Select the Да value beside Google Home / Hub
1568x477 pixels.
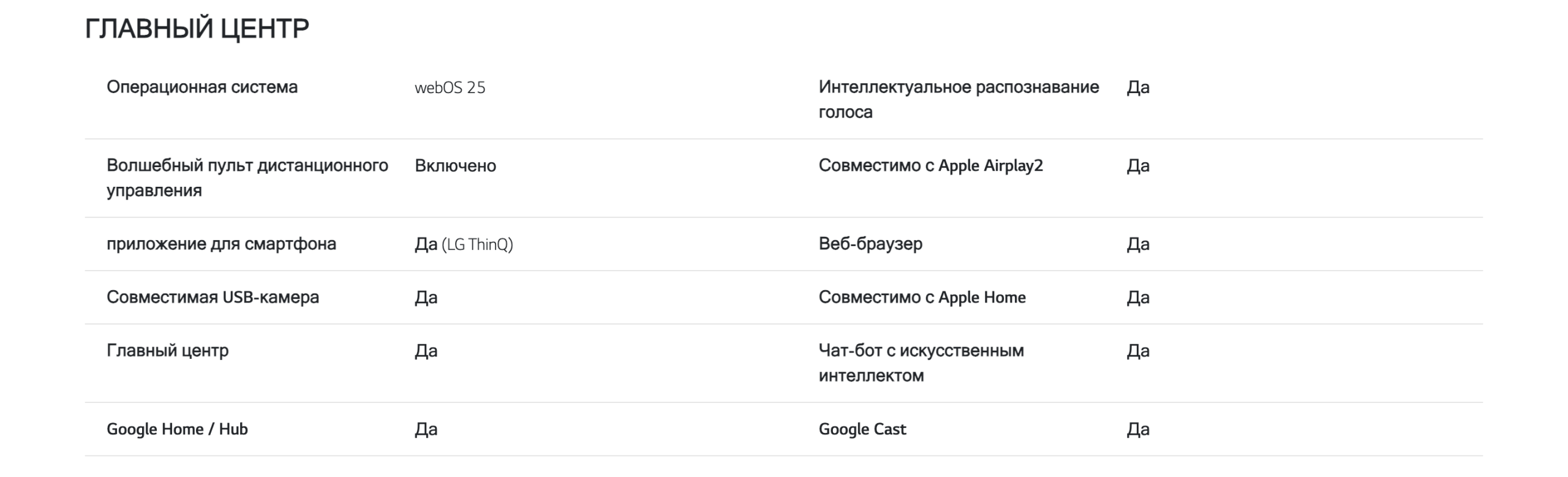click(x=426, y=429)
